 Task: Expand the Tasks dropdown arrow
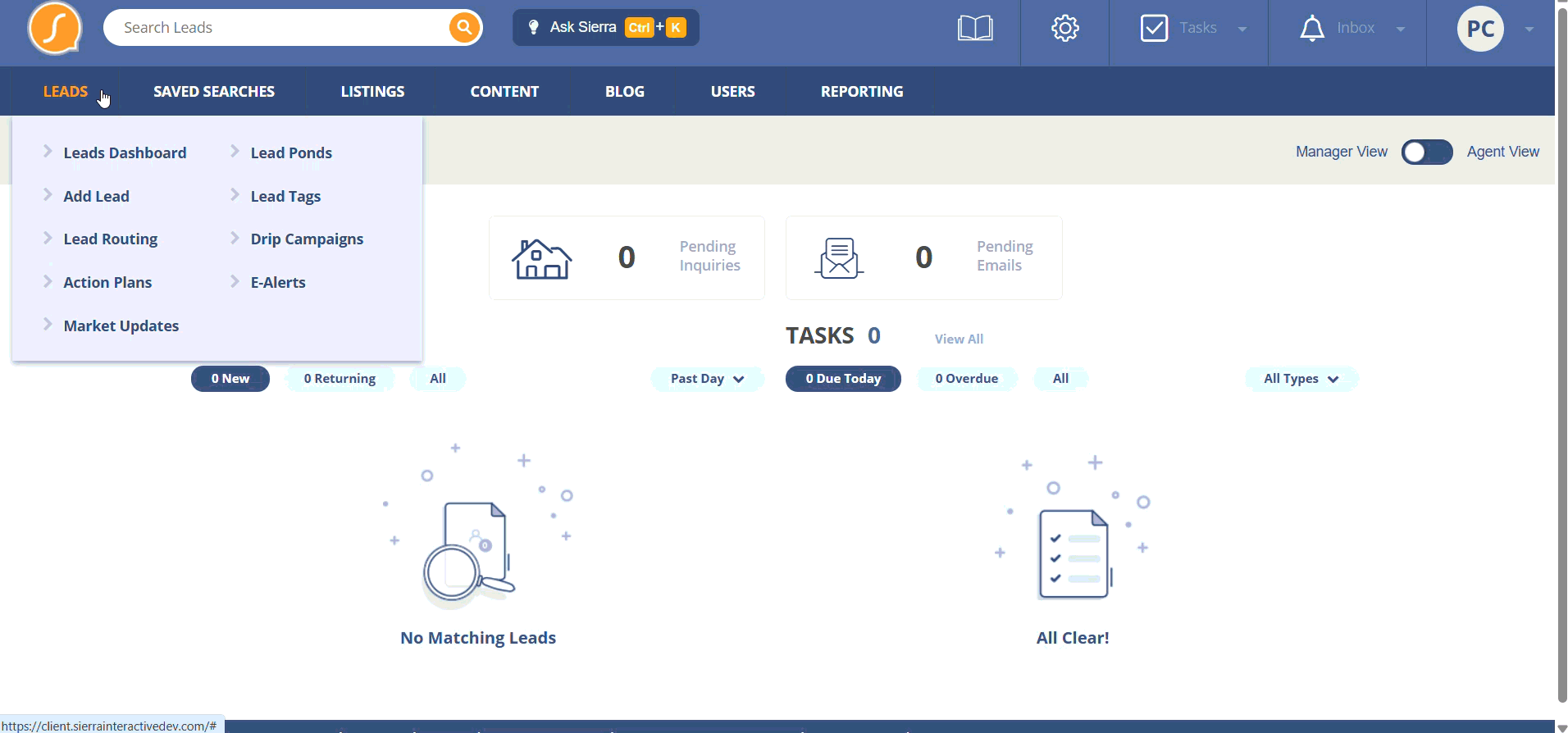click(1242, 29)
